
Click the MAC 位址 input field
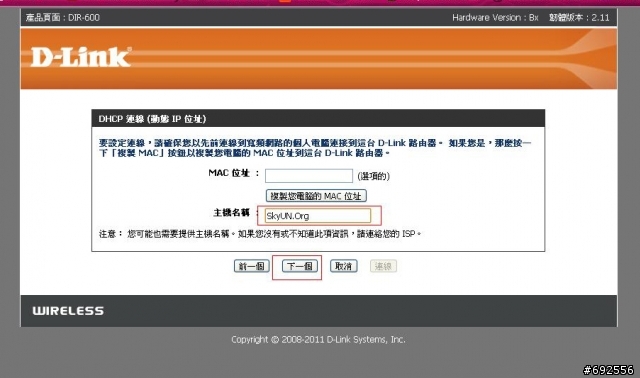(x=309, y=176)
